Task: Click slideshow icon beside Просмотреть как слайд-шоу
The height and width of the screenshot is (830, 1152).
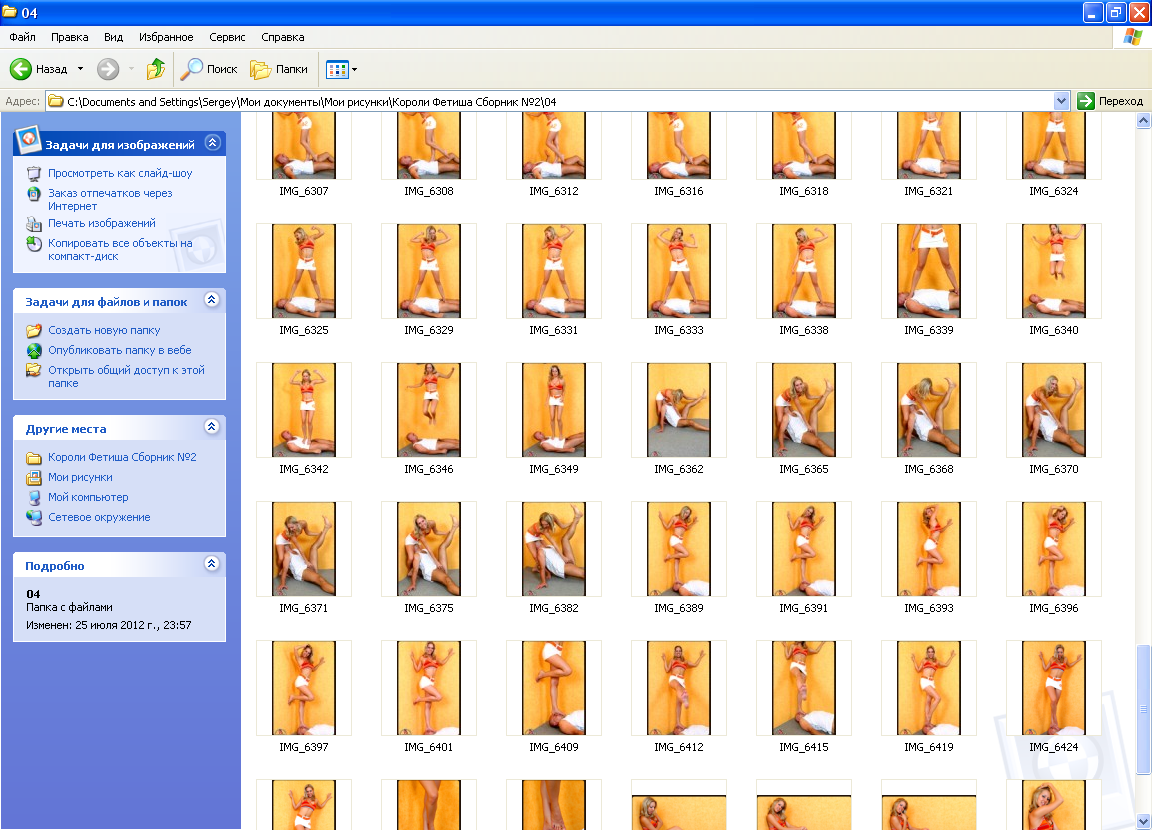Action: (34, 173)
